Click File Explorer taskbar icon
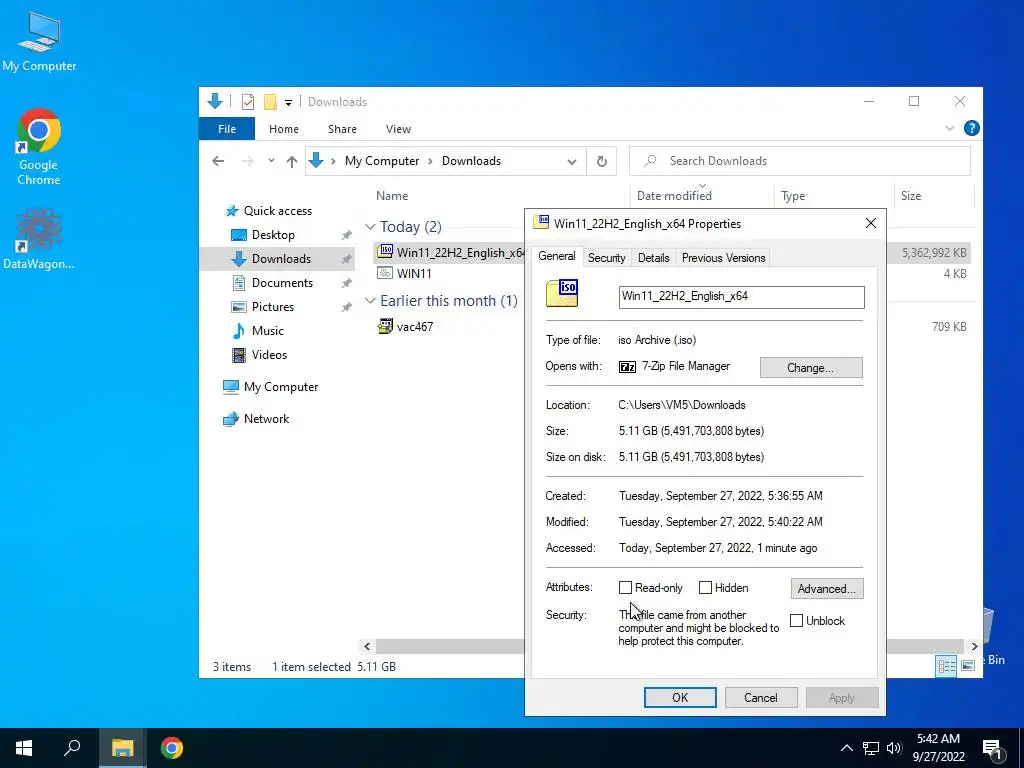The width and height of the screenshot is (1024, 768). point(122,748)
